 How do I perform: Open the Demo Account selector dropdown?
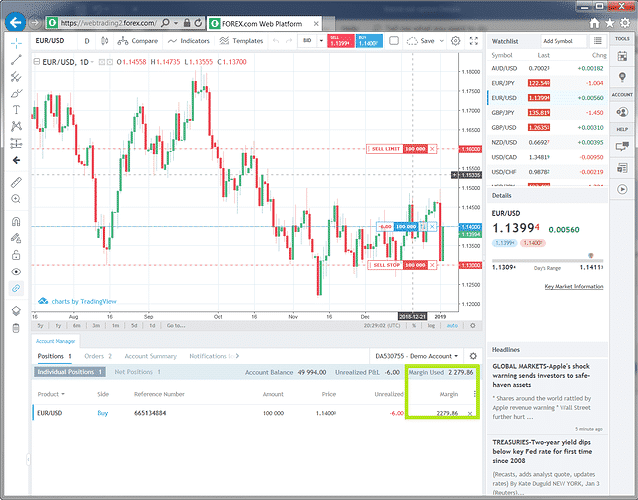[417, 356]
